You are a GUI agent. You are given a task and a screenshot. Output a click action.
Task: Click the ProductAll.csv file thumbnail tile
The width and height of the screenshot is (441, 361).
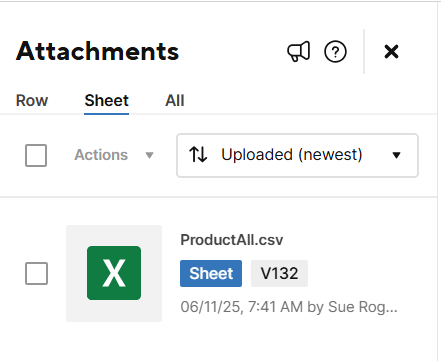pyautogui.click(x=114, y=273)
